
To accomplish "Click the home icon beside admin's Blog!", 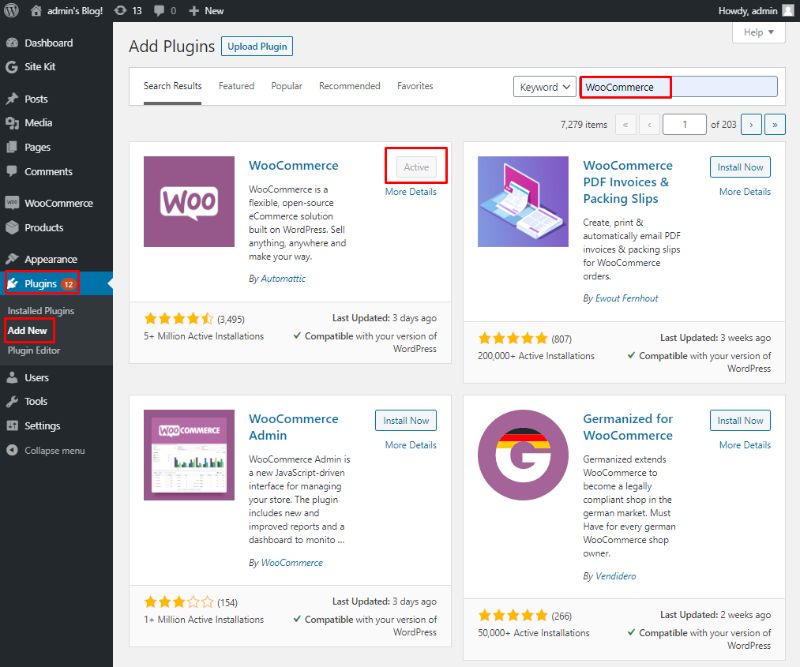I will [x=36, y=11].
